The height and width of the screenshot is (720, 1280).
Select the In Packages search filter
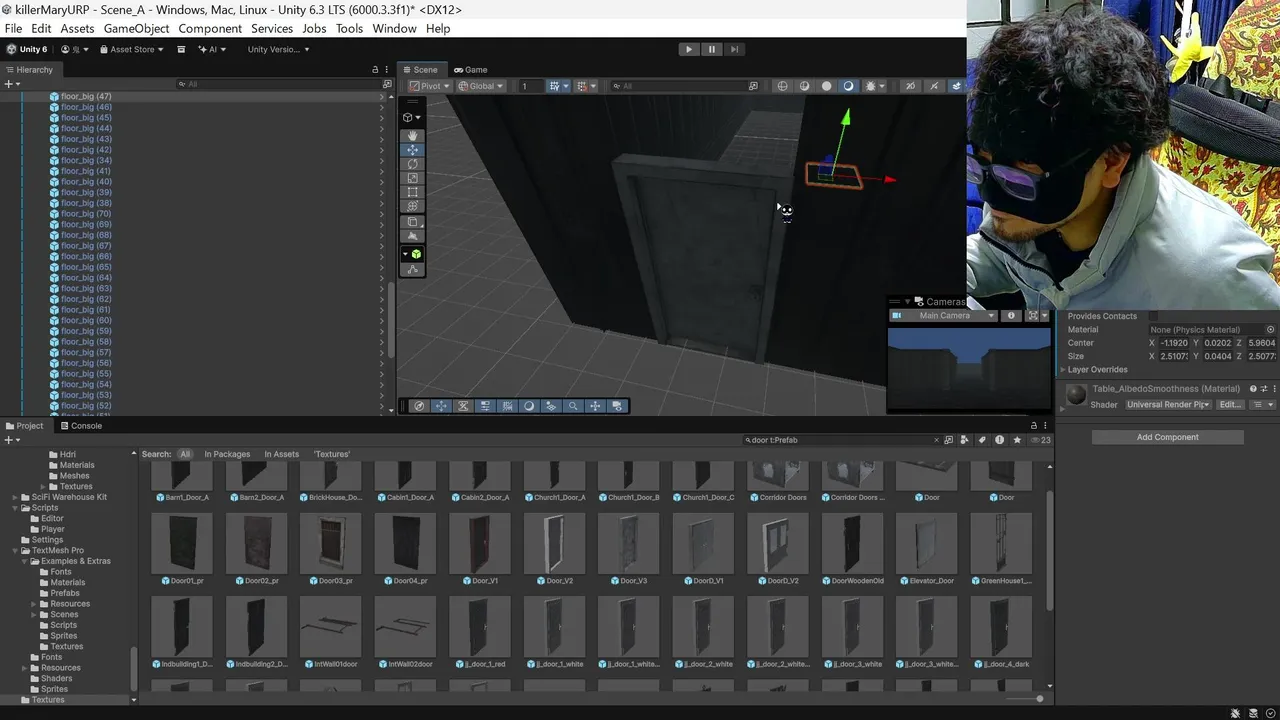227,454
